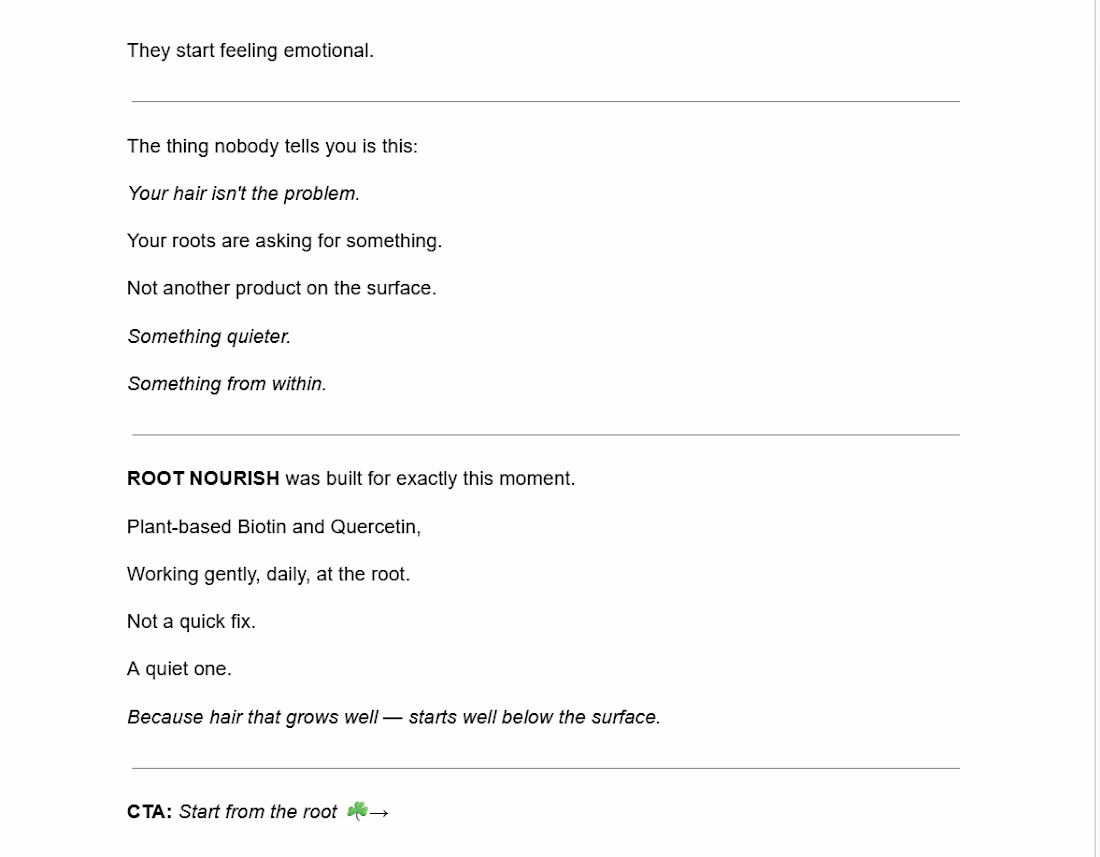Click the bold "ROOT NOURISH" heading text
Image resolution: width=1100 pixels, height=857 pixels.
203,478
